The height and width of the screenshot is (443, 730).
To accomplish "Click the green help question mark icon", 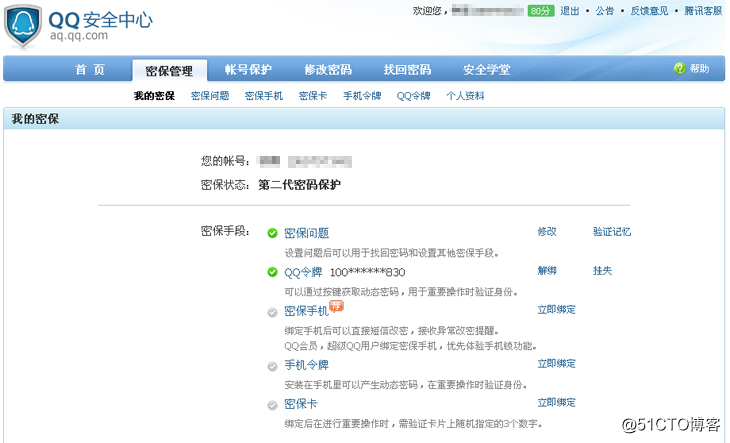I will (x=679, y=68).
